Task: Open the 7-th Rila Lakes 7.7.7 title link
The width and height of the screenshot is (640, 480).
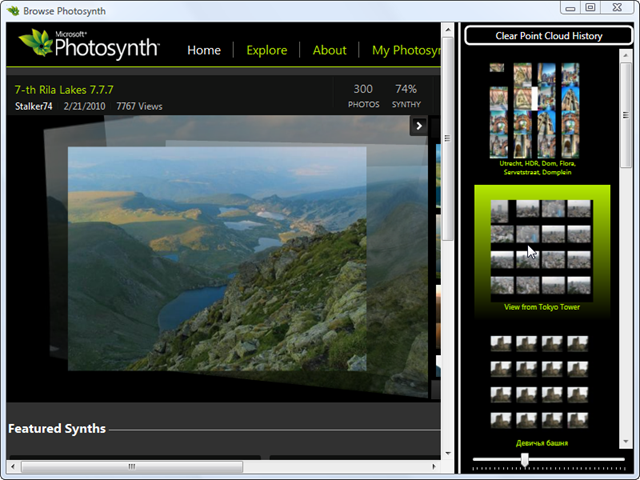Action: point(64,89)
